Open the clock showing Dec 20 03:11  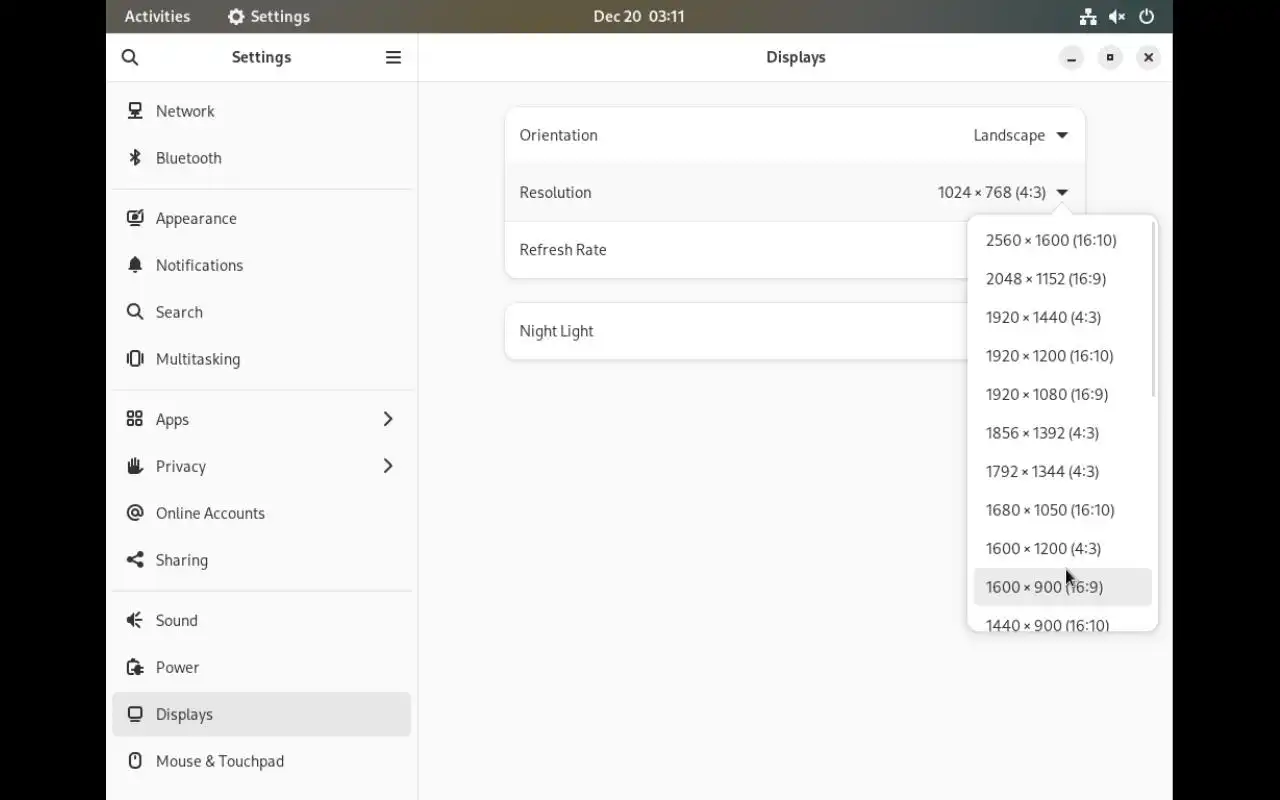[x=639, y=16]
